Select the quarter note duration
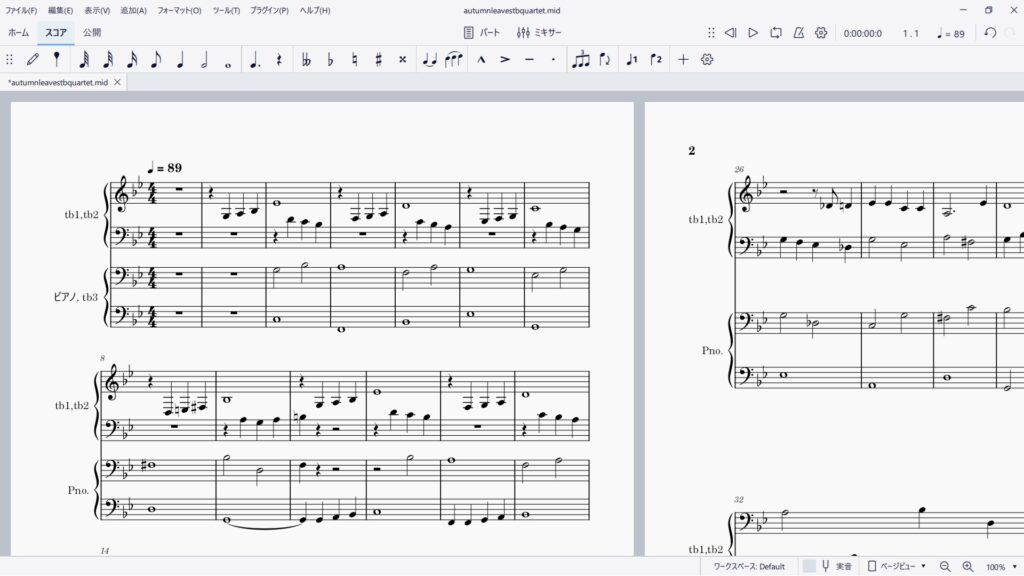This screenshot has width=1024, height=576. (x=181, y=60)
